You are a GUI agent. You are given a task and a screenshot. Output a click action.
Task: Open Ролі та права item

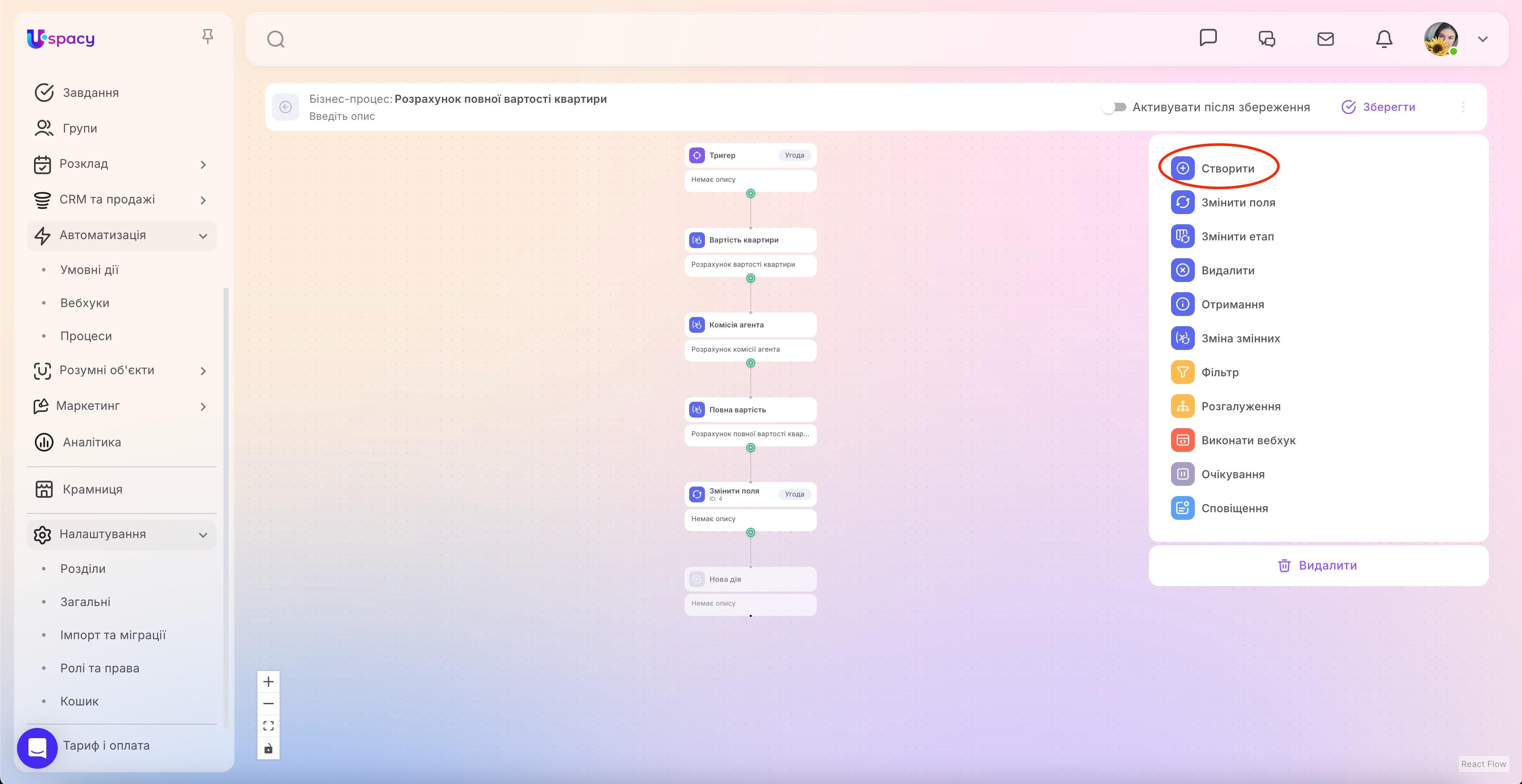pyautogui.click(x=100, y=668)
